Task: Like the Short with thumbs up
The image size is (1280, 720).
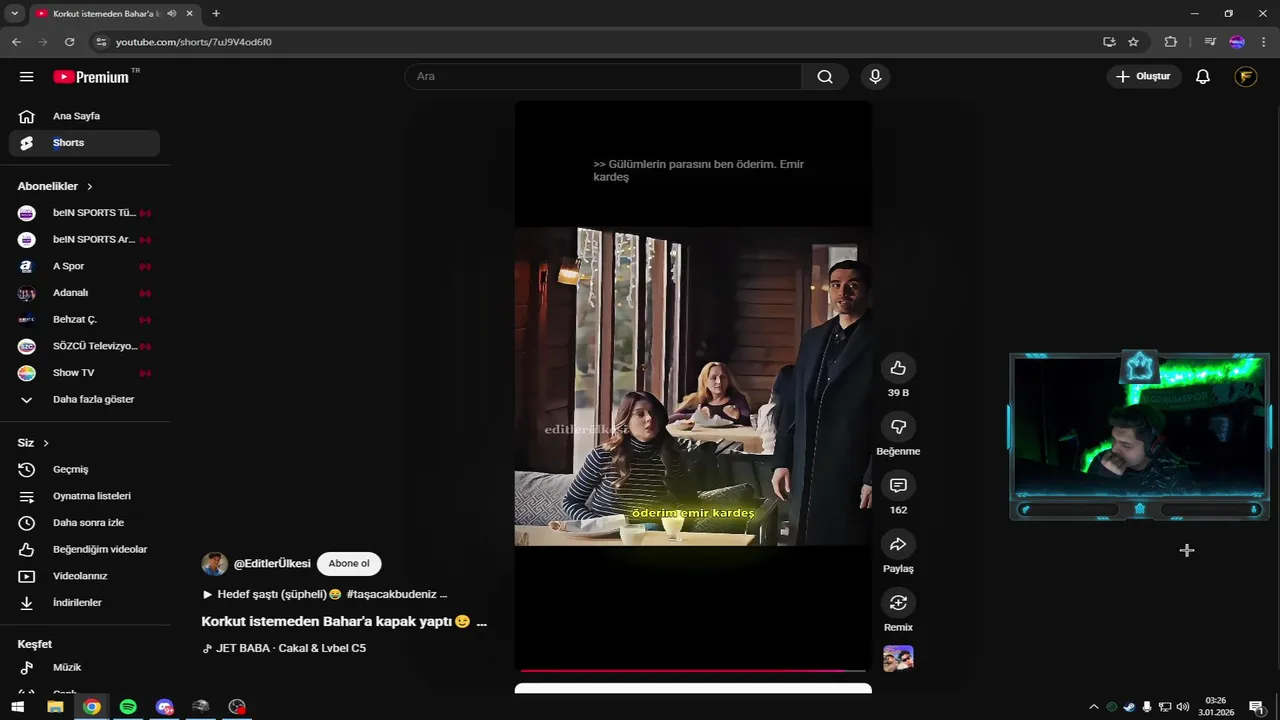Action: tap(898, 368)
